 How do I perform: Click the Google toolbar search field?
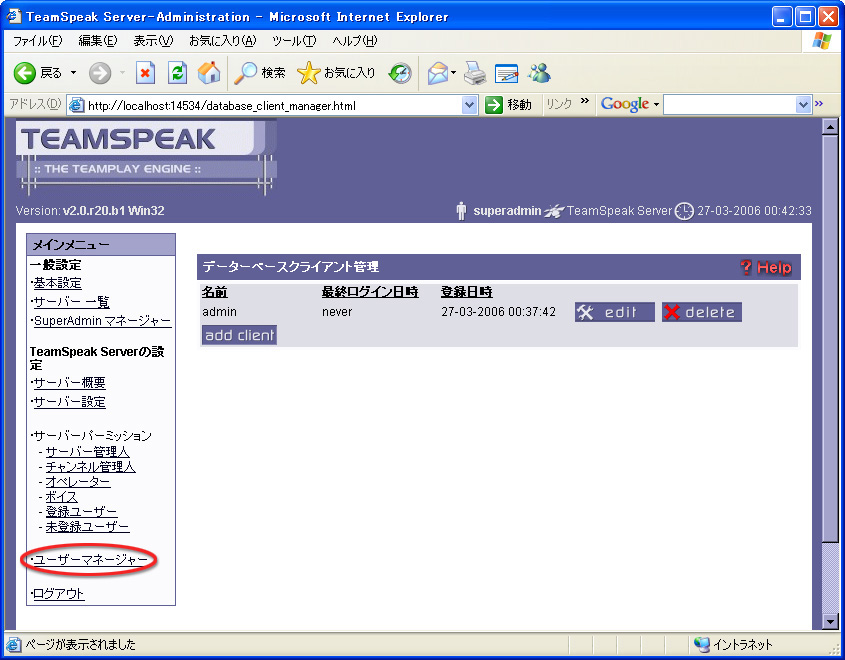tap(730, 105)
